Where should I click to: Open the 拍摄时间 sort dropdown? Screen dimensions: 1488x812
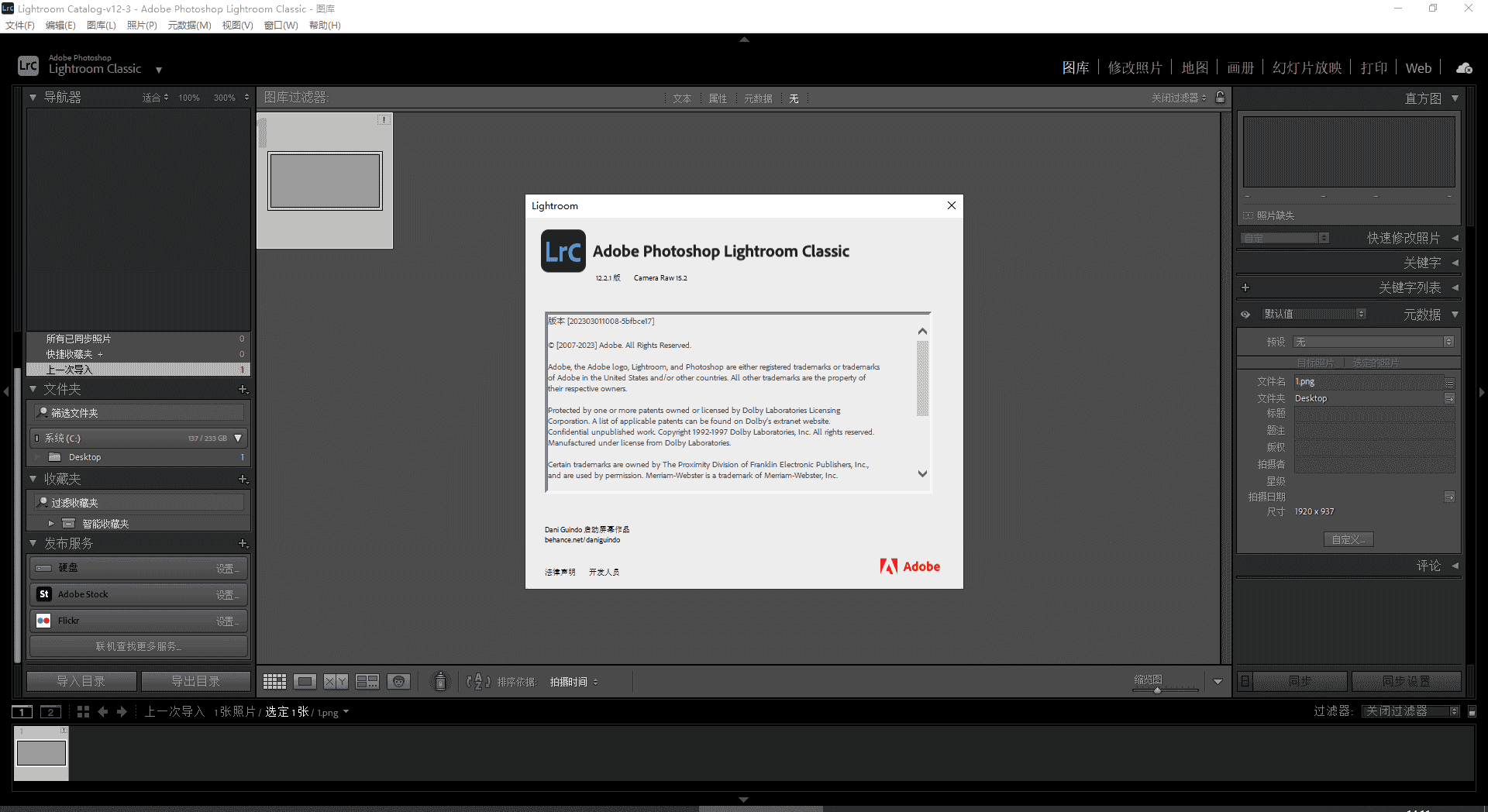pos(573,681)
